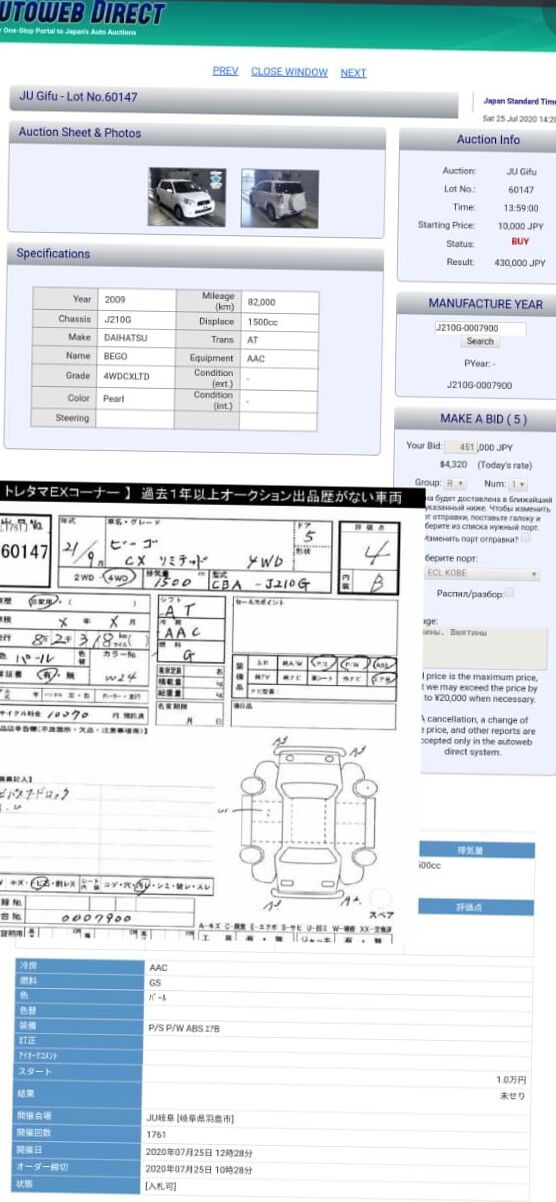Select the session count value 1761

click(158, 1133)
